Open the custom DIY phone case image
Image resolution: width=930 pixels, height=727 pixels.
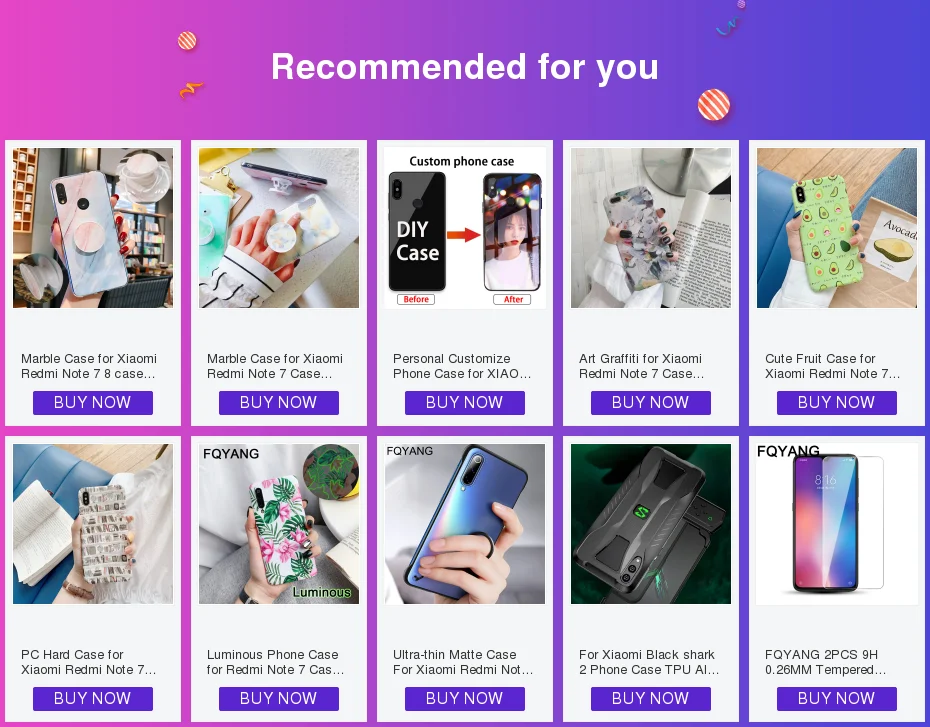[x=464, y=228]
